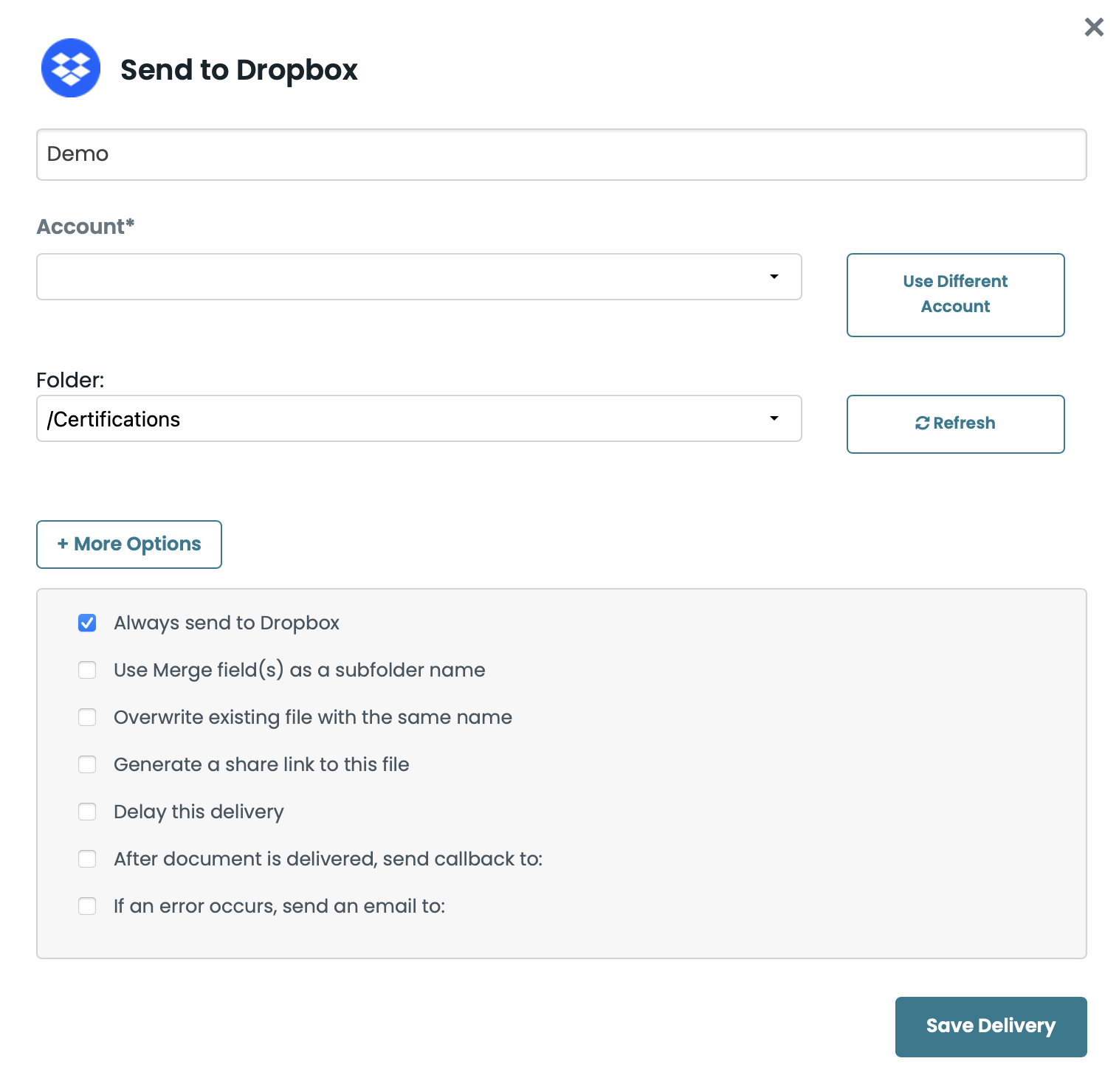Click the dropdown arrow on the Folder field
Screen dimensions: 1119x1092
(774, 418)
